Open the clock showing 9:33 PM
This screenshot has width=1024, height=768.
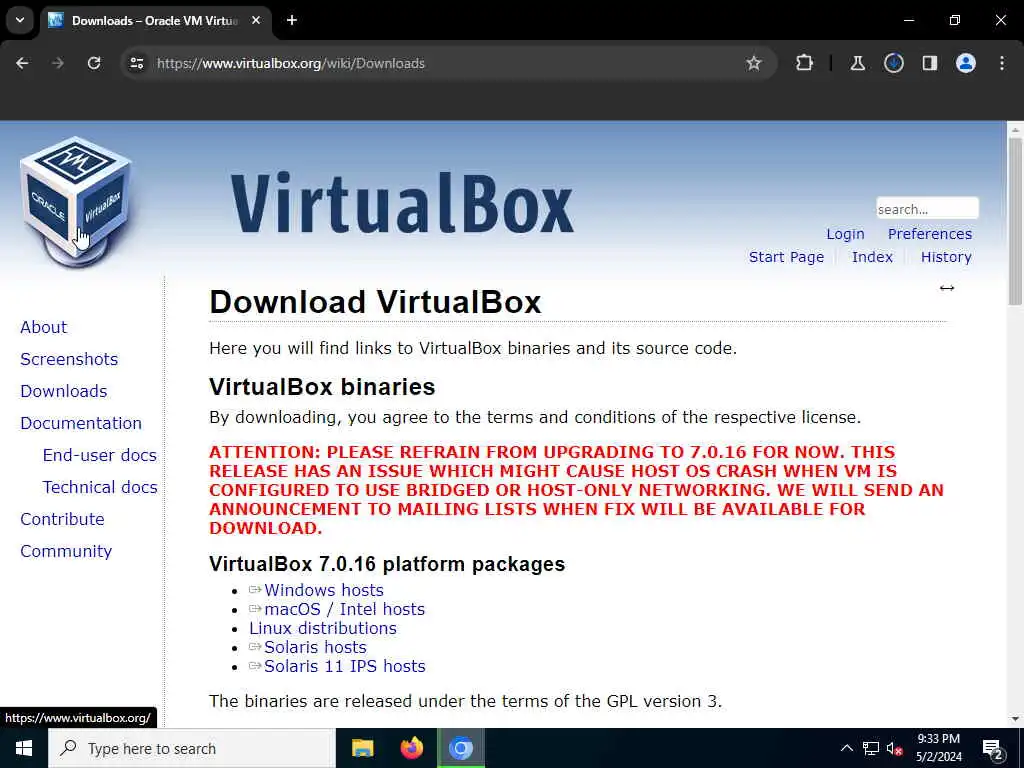coord(938,748)
